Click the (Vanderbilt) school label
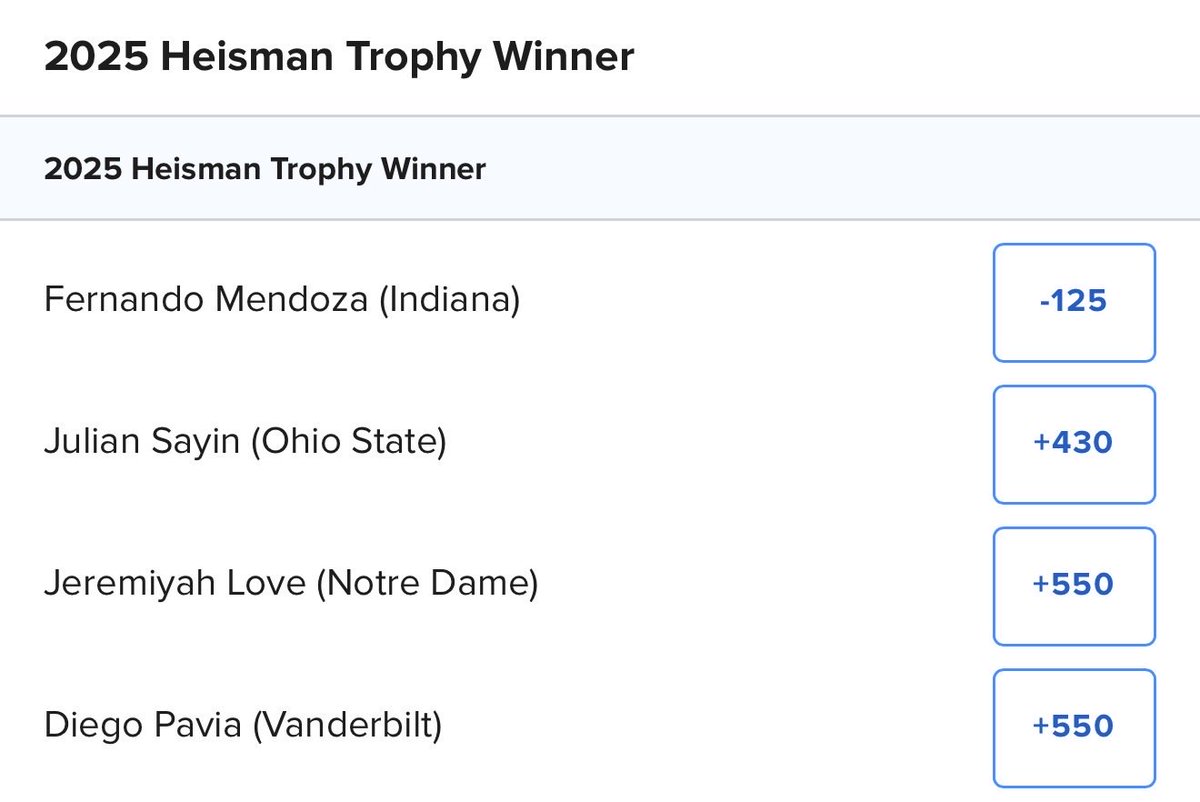The width and height of the screenshot is (1200, 802). pos(347,726)
